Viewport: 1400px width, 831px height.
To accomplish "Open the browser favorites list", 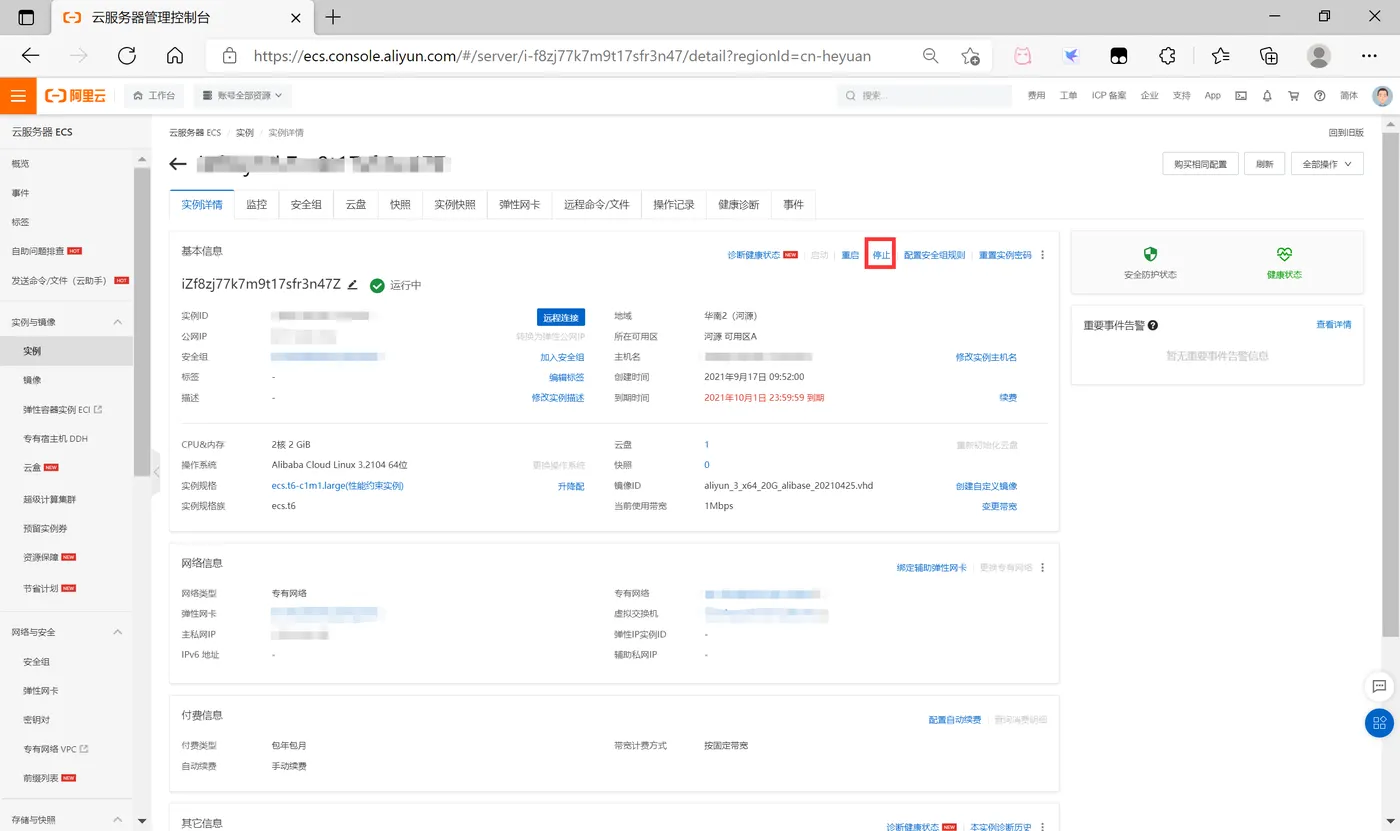I will pos(1220,56).
